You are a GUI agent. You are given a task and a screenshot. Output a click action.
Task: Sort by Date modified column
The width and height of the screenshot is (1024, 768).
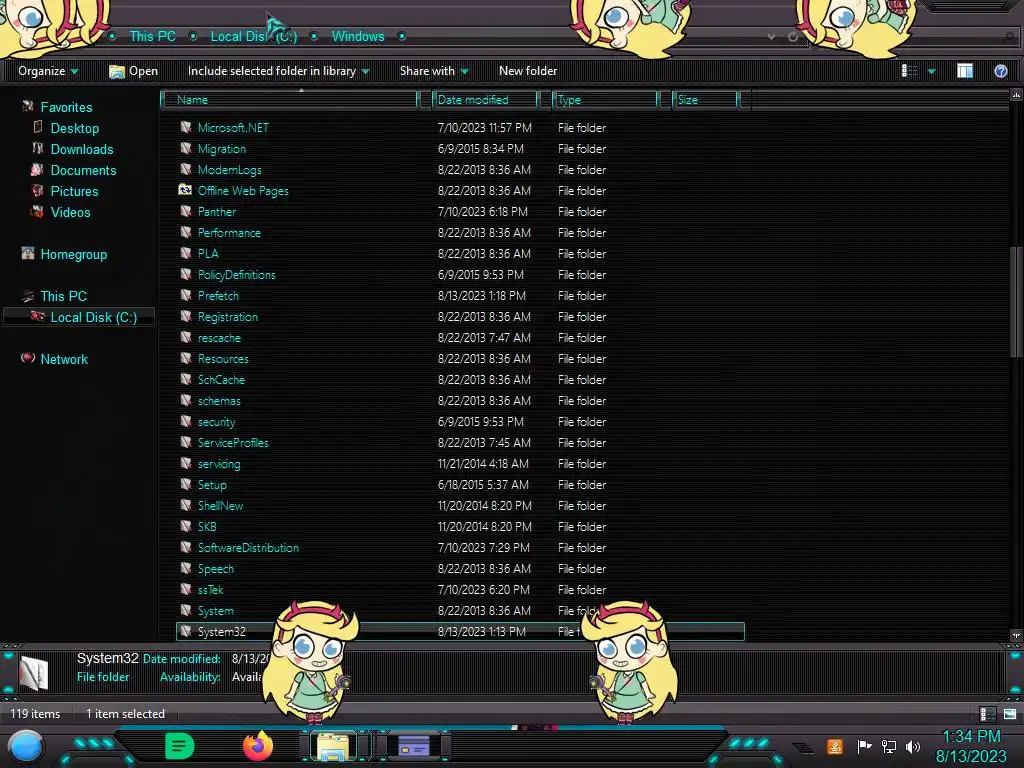pos(485,99)
